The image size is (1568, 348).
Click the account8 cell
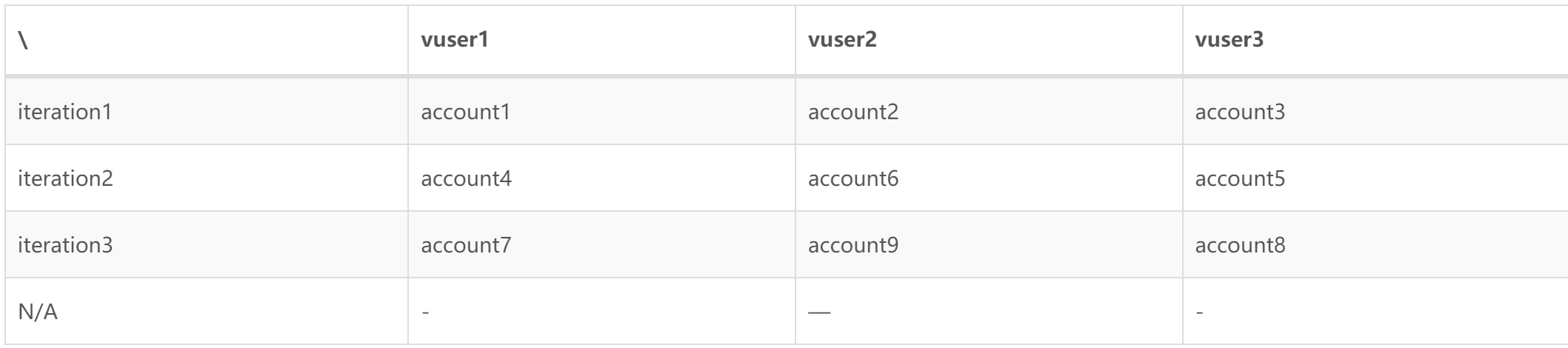pyautogui.click(x=1240, y=245)
